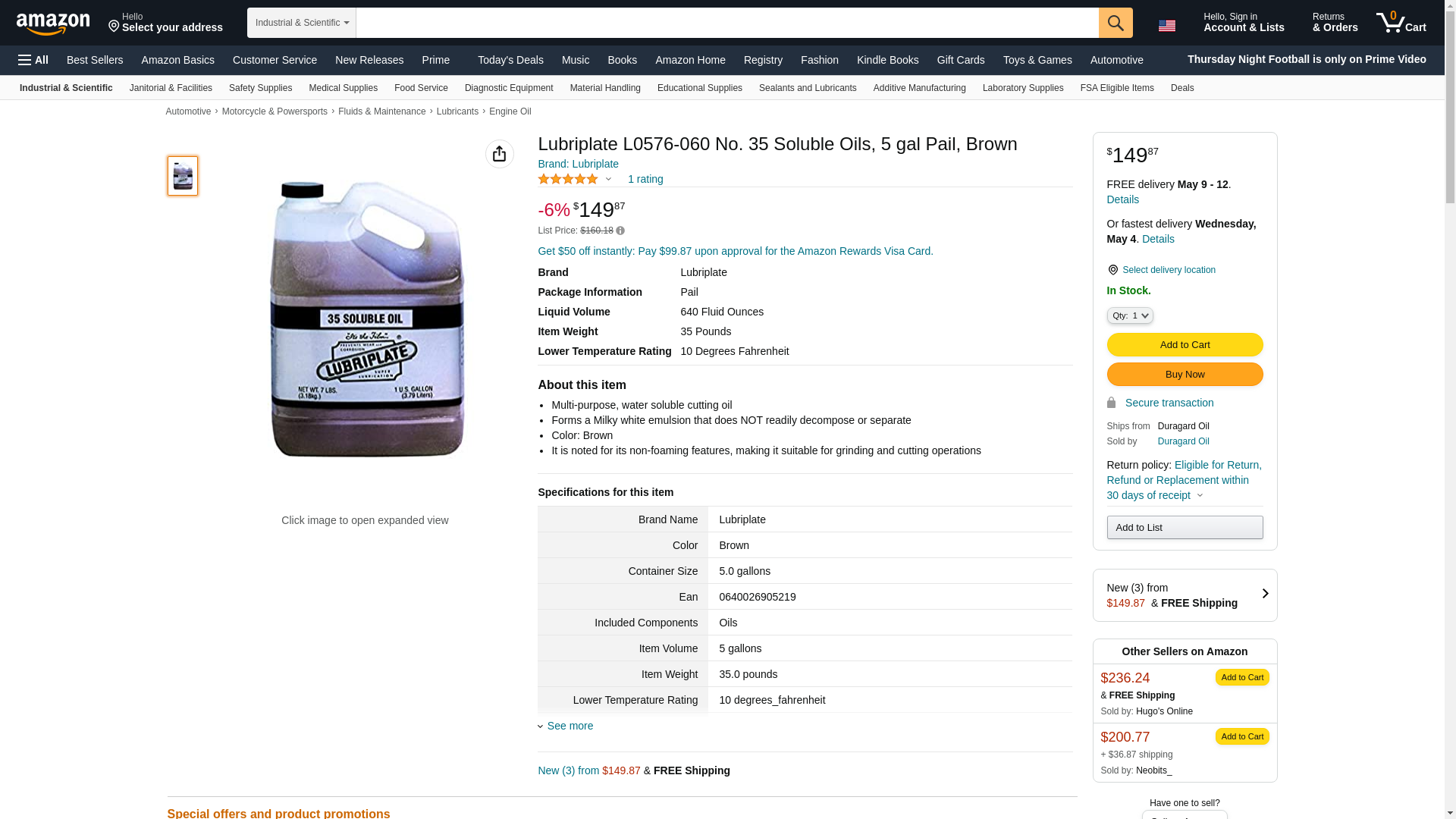
Task: Open the Industrial & Scientific search category dropdown
Action: coord(301,23)
